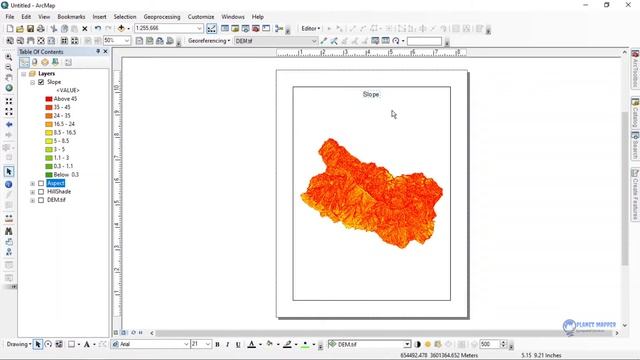The height and width of the screenshot is (360, 640).
Task: Select the drawing toolbar pointer tool
Action: (x=38, y=344)
